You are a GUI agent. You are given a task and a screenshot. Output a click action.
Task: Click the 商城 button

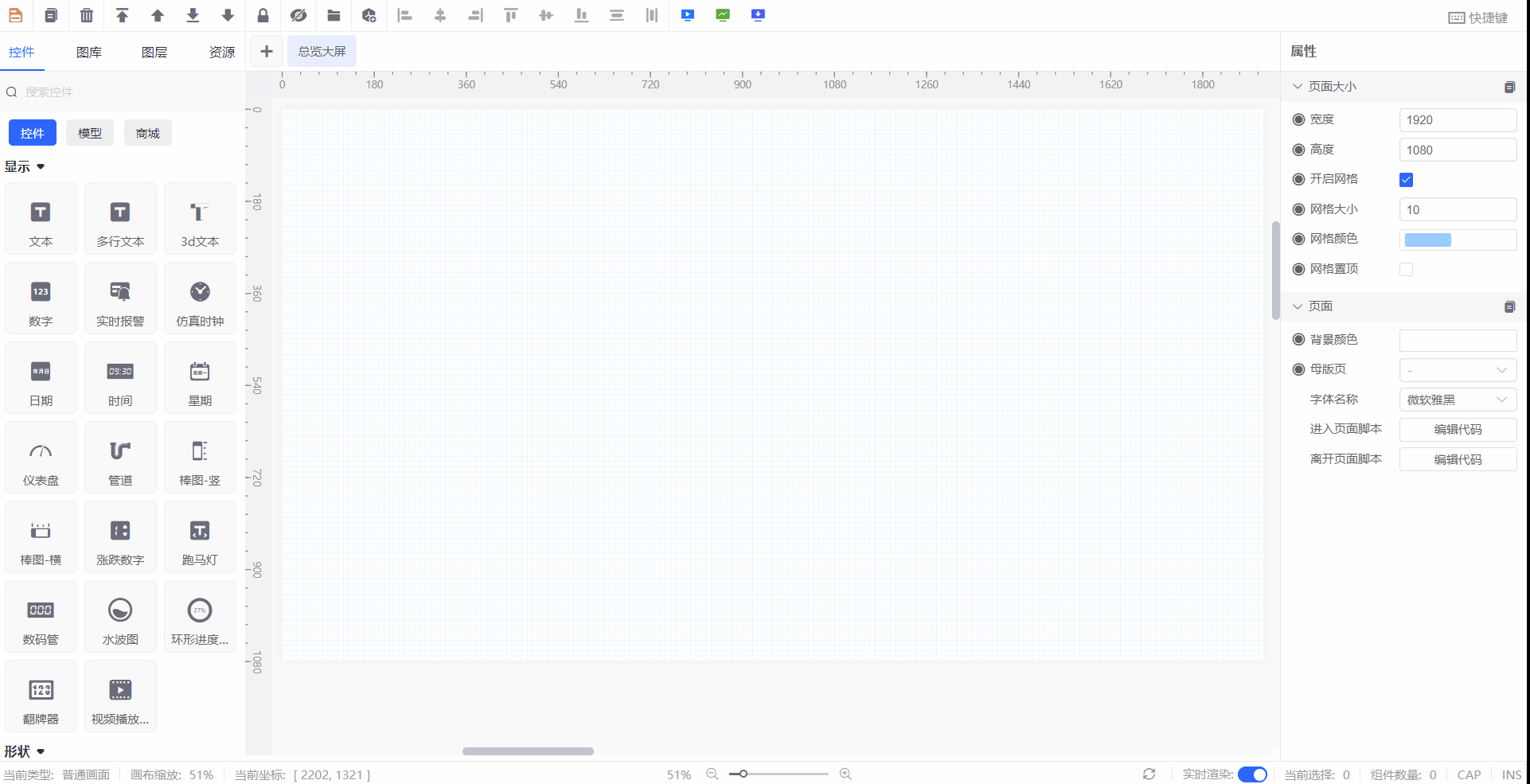[x=147, y=134]
